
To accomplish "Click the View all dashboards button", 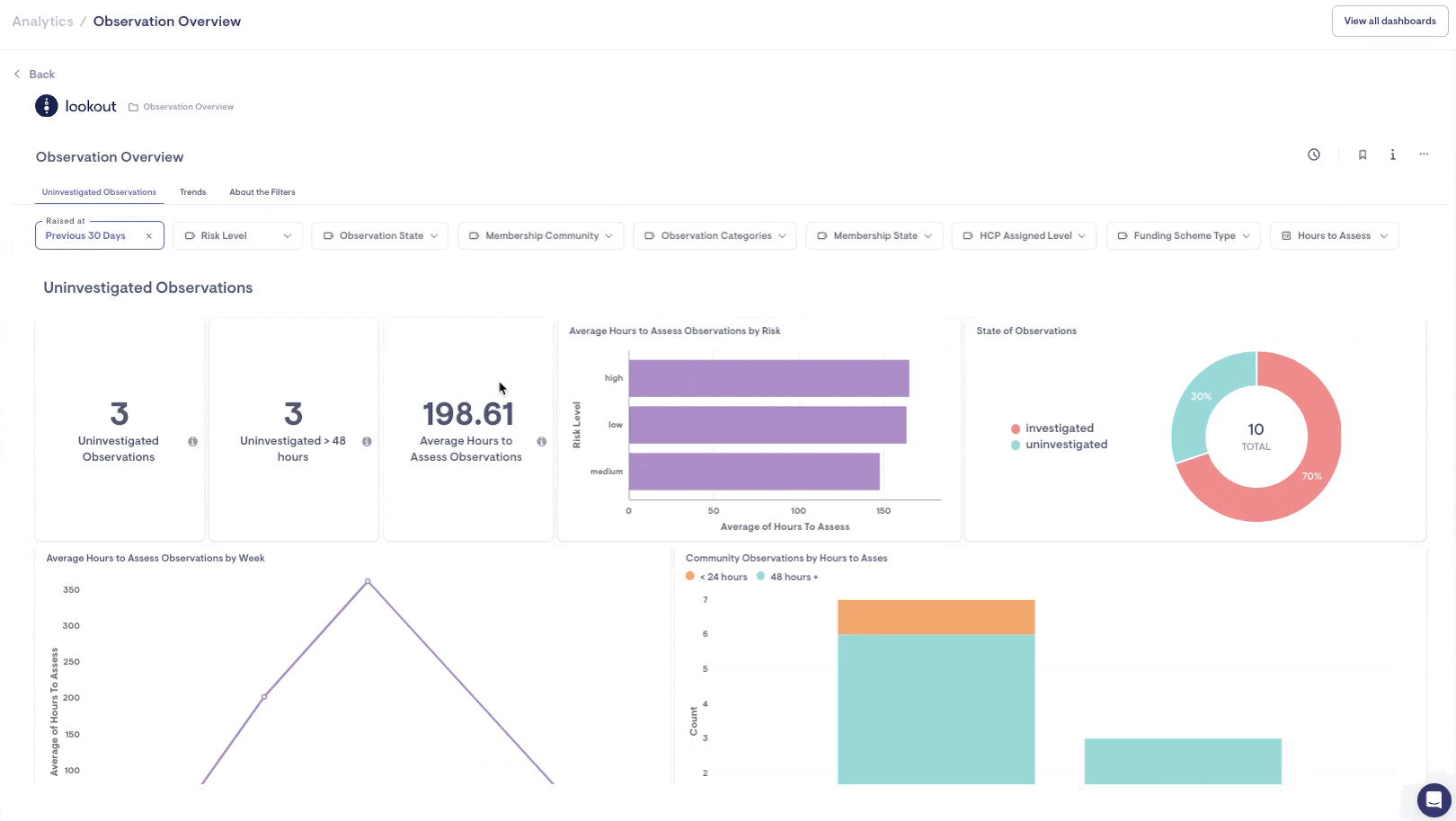I will (x=1389, y=22).
